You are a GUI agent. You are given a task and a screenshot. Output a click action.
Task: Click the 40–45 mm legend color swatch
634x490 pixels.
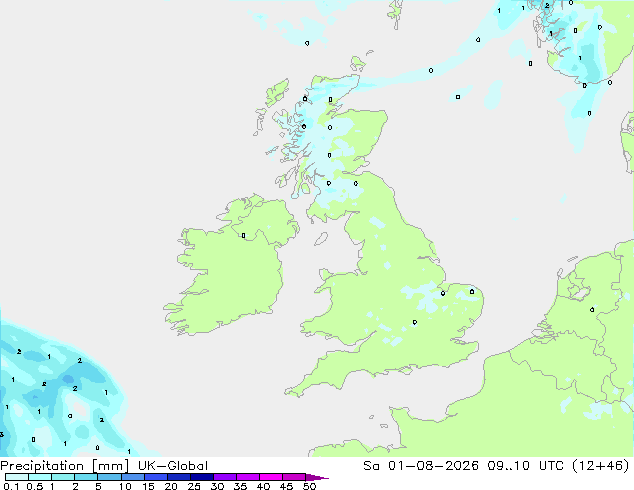coord(271,477)
